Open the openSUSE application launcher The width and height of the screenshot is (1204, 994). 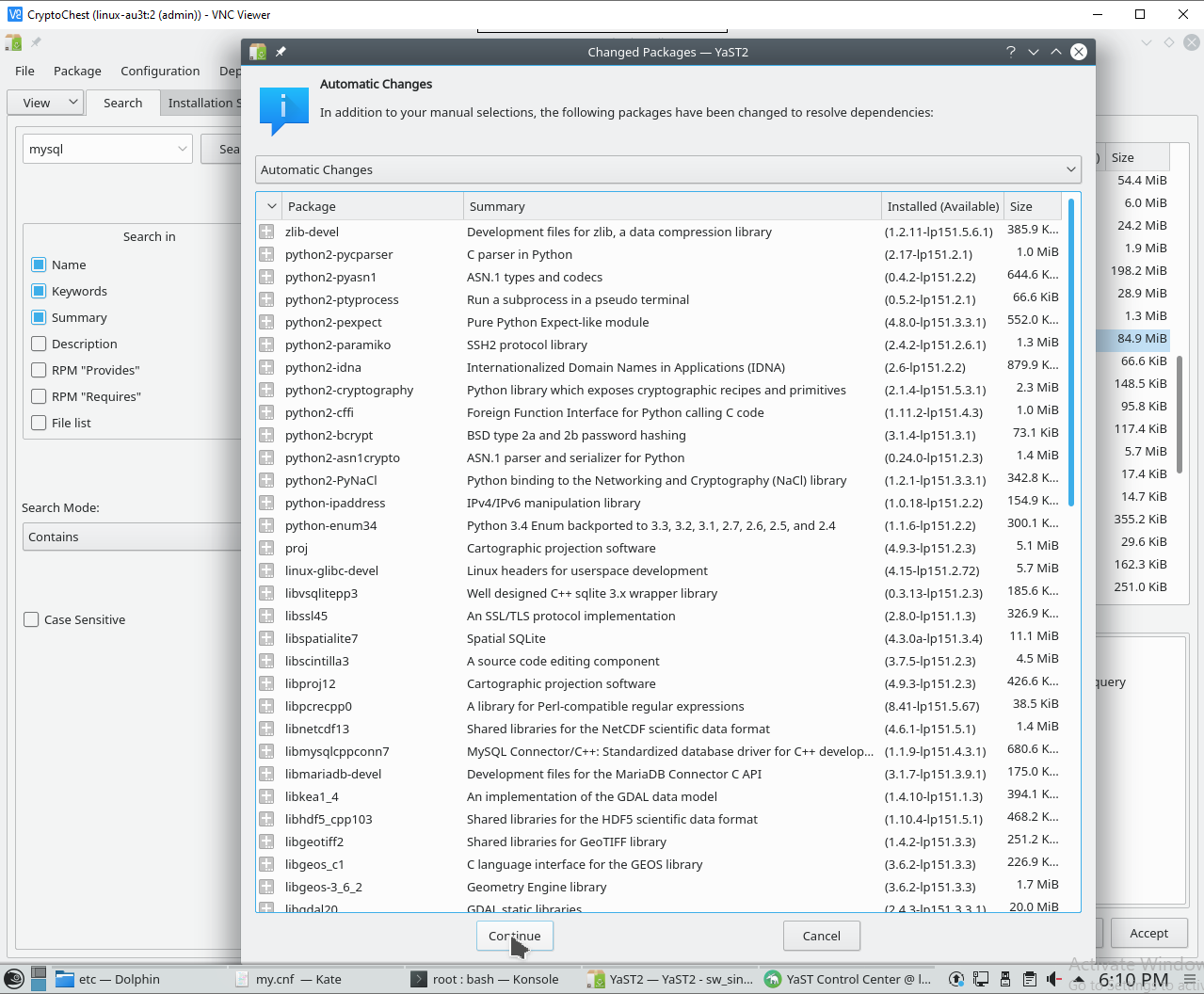[x=14, y=979]
